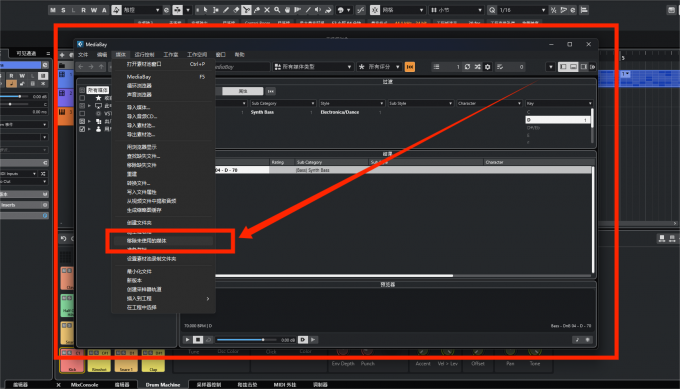
Task: Show the bottom panel layout in MediaBay
Action: click(x=573, y=67)
